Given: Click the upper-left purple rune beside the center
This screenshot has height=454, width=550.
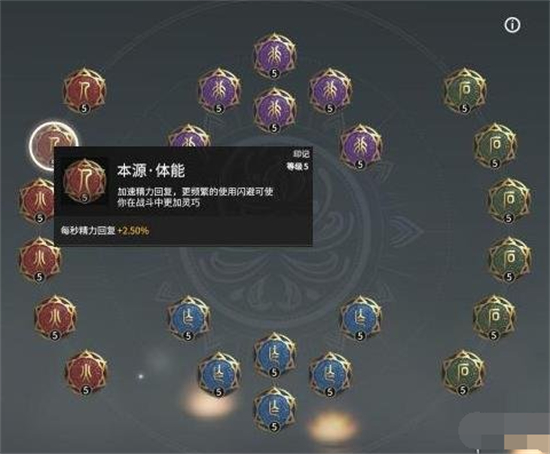Looking at the screenshot, I should point(219,91).
